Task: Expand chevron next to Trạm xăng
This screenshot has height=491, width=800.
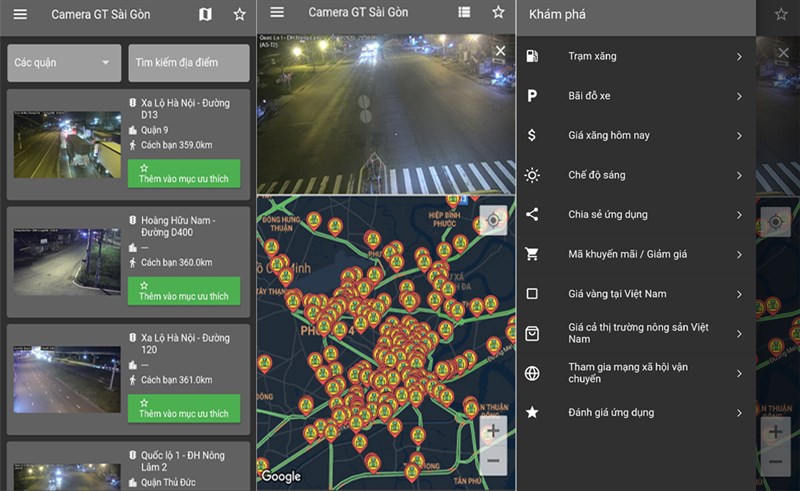Action: coord(739,57)
